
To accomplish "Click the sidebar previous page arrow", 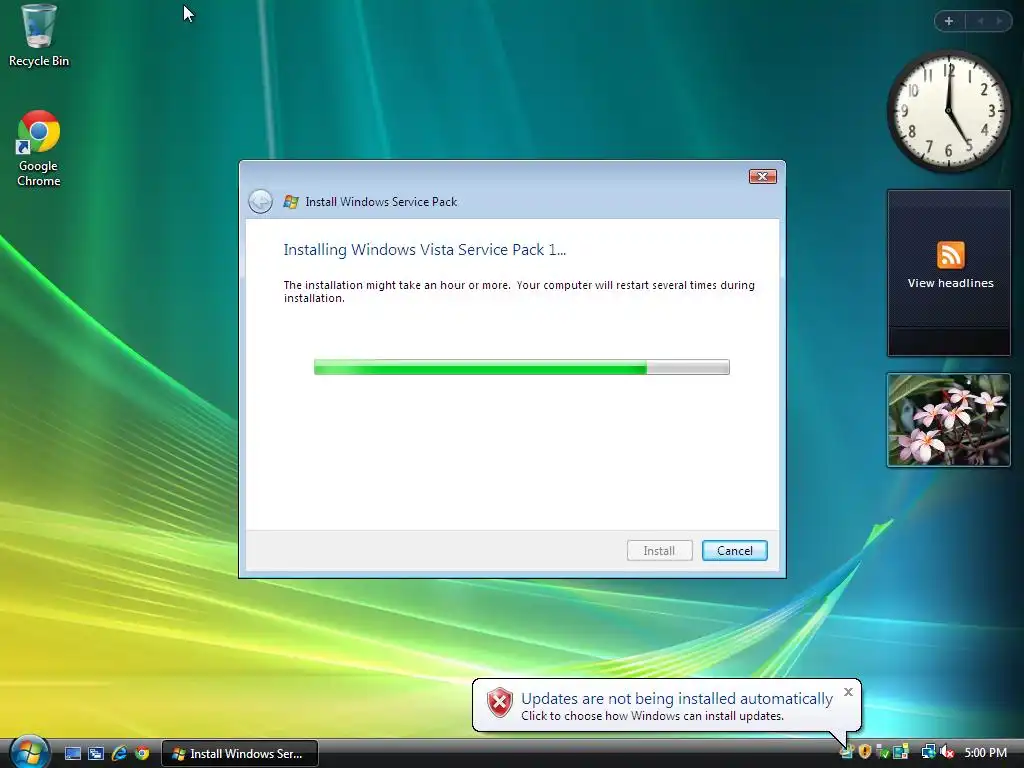I will 980,21.
